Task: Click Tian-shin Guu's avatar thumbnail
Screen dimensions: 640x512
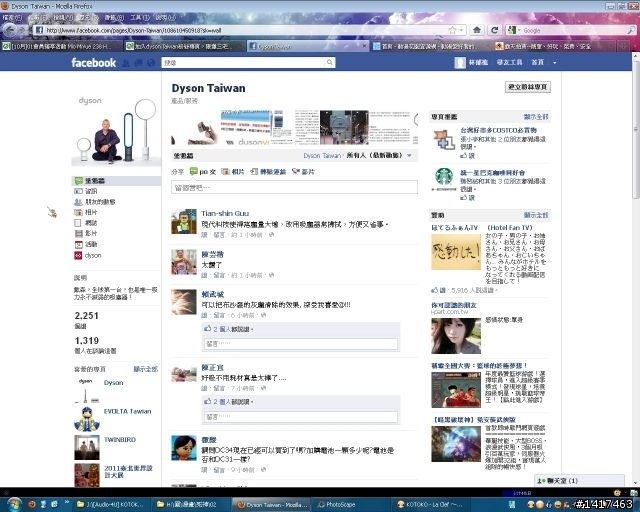Action: (x=184, y=221)
